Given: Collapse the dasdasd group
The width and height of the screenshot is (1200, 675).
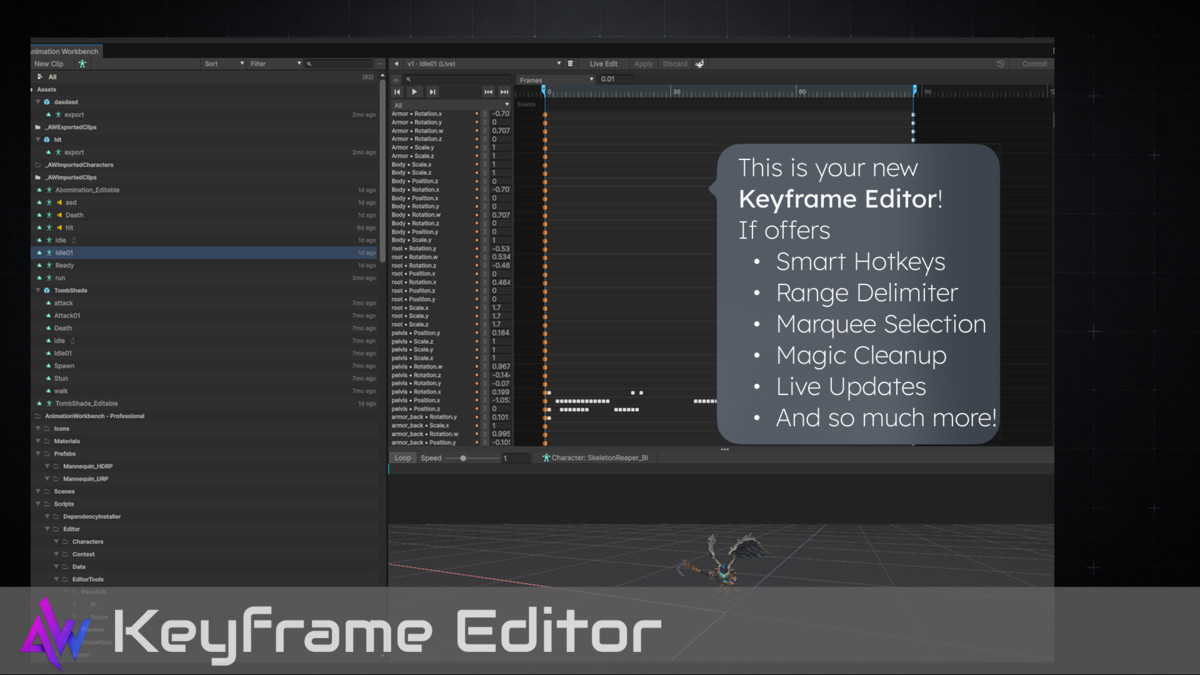Looking at the screenshot, I should (38, 102).
